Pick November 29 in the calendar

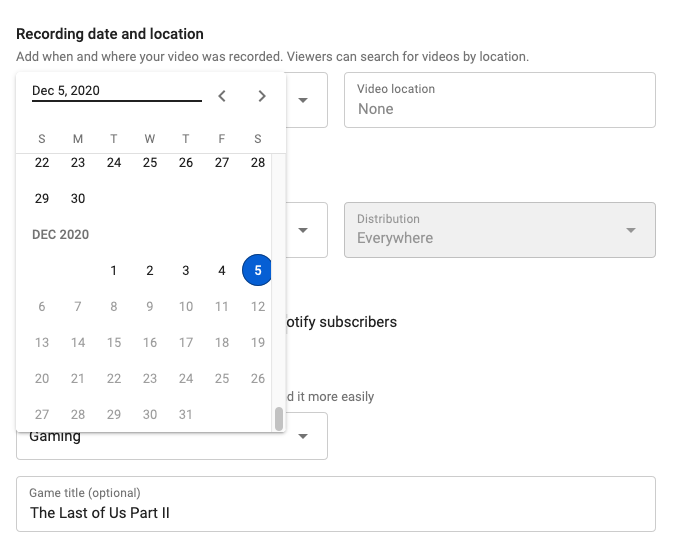point(42,198)
